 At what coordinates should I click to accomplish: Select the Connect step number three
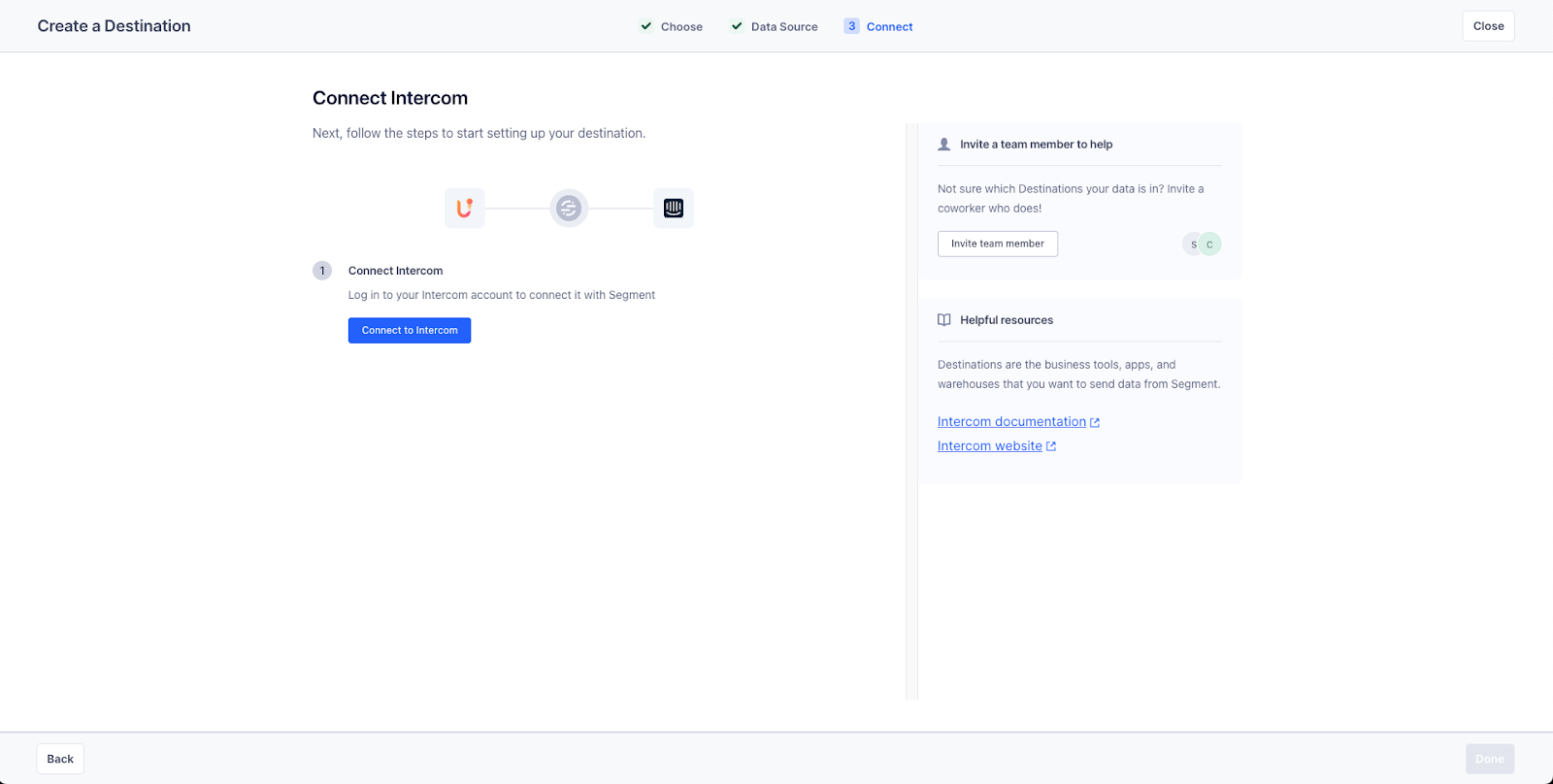tap(878, 27)
